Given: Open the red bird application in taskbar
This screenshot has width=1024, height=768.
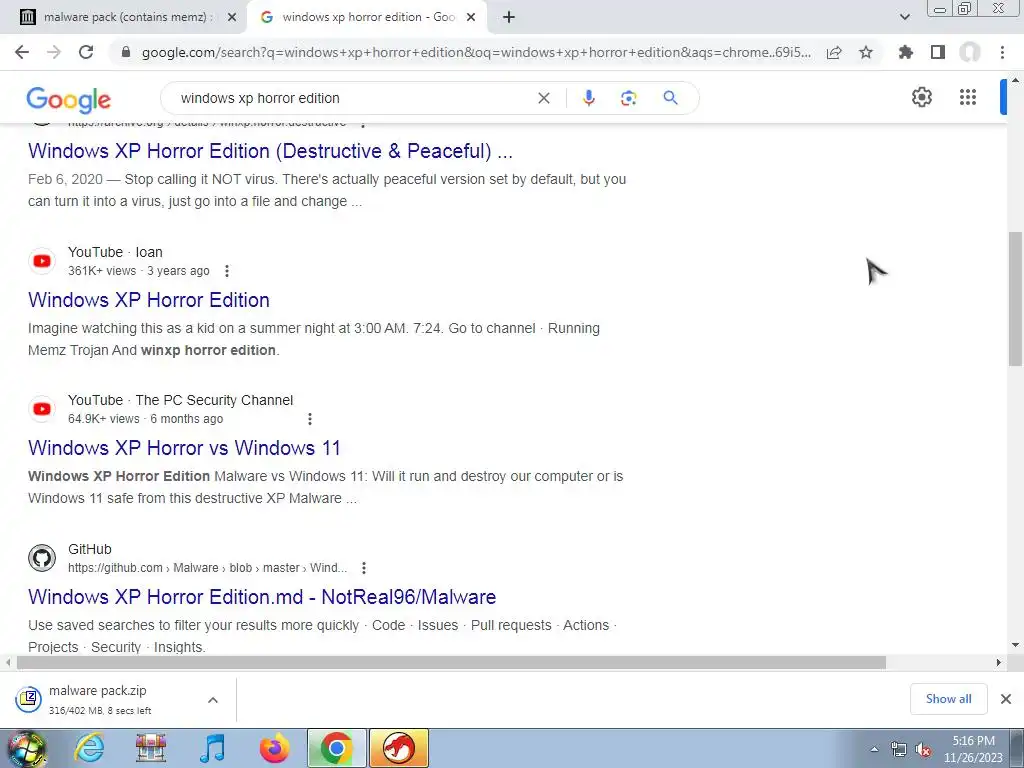Looking at the screenshot, I should click(x=399, y=748).
